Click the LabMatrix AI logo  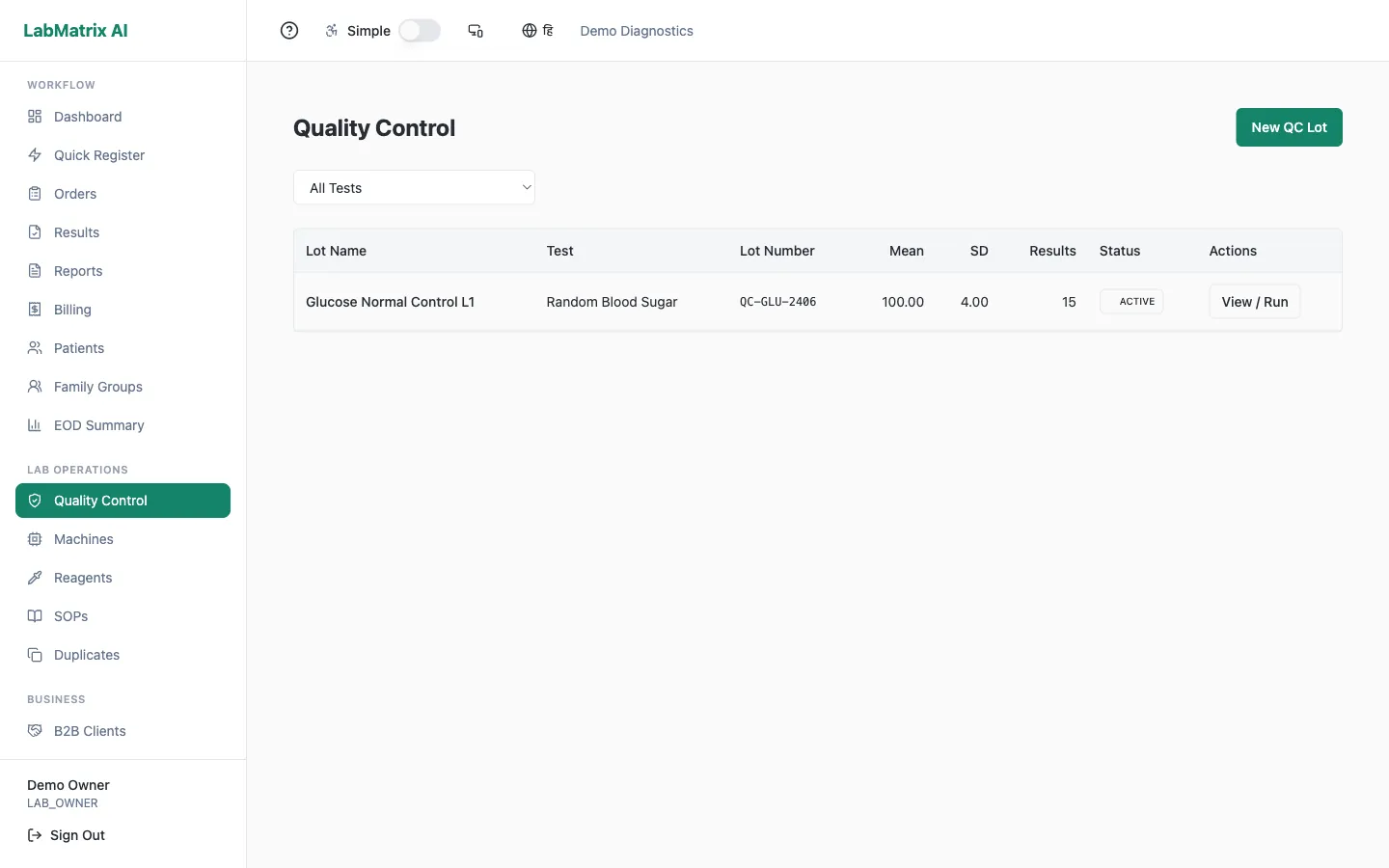pyautogui.click(x=75, y=31)
